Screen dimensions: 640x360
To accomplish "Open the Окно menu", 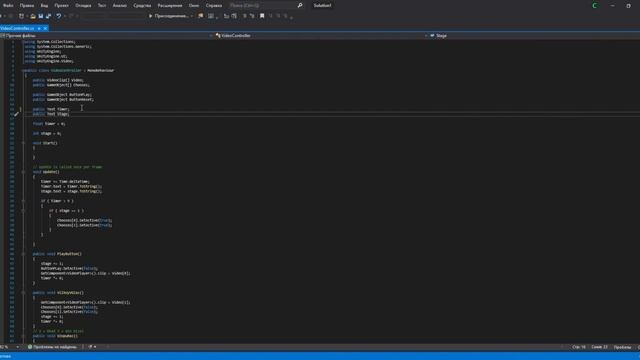I will [x=194, y=6].
